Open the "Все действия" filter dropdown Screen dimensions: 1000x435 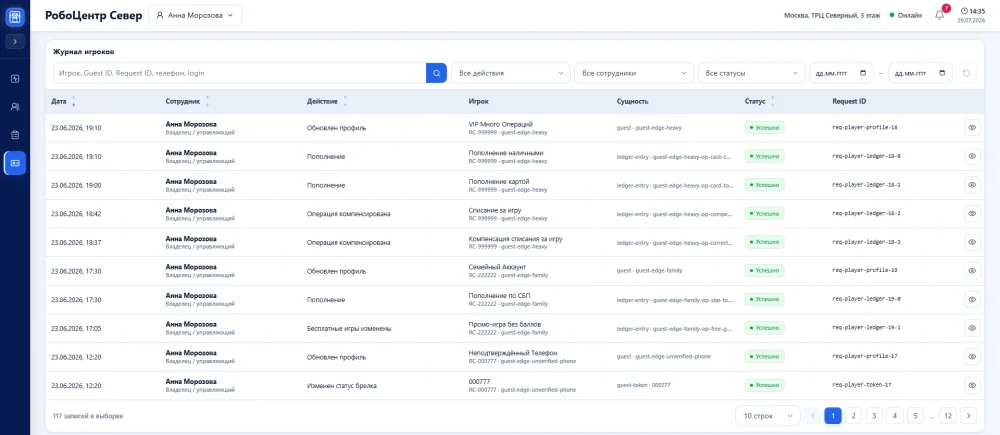[511, 73]
